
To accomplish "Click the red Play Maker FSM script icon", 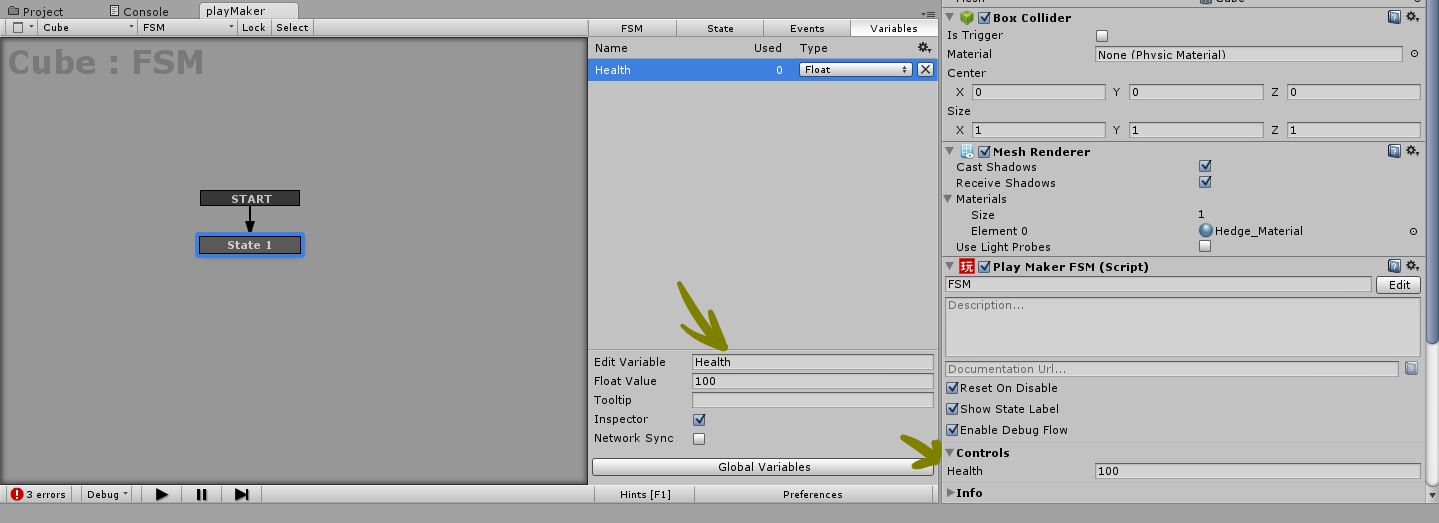I will (x=967, y=266).
